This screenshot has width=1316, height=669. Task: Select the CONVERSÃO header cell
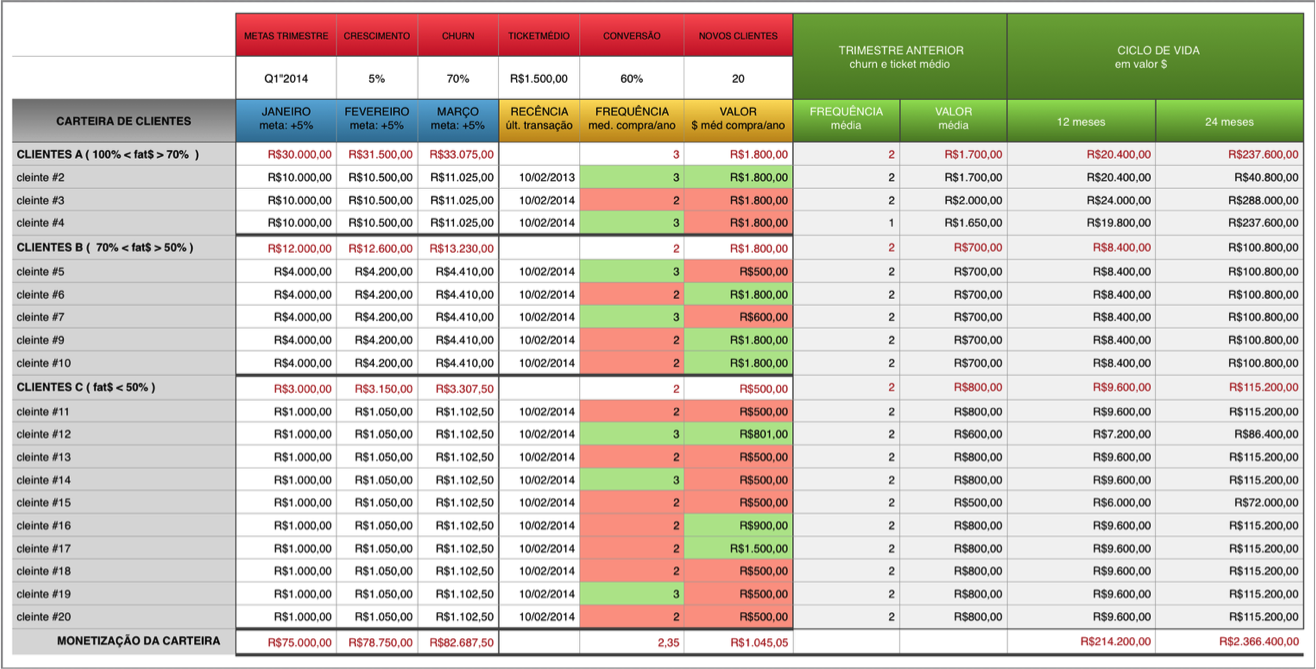tap(632, 35)
